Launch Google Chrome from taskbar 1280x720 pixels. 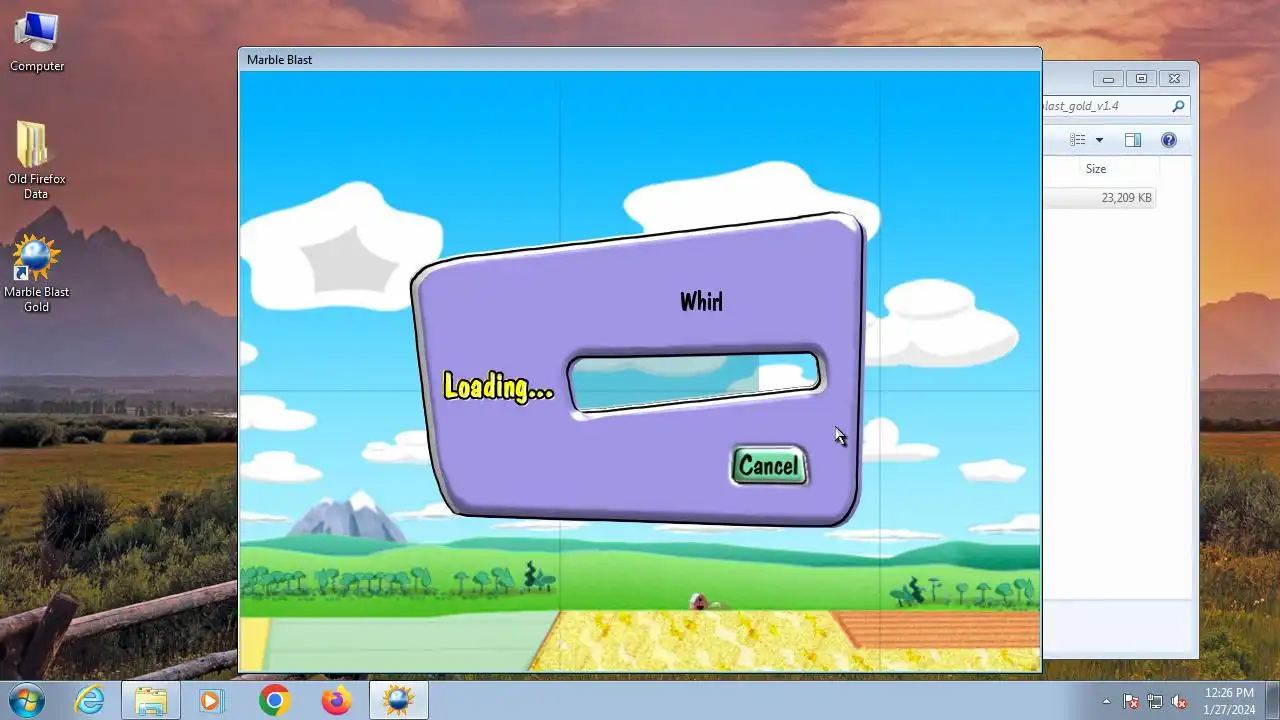pyautogui.click(x=274, y=701)
